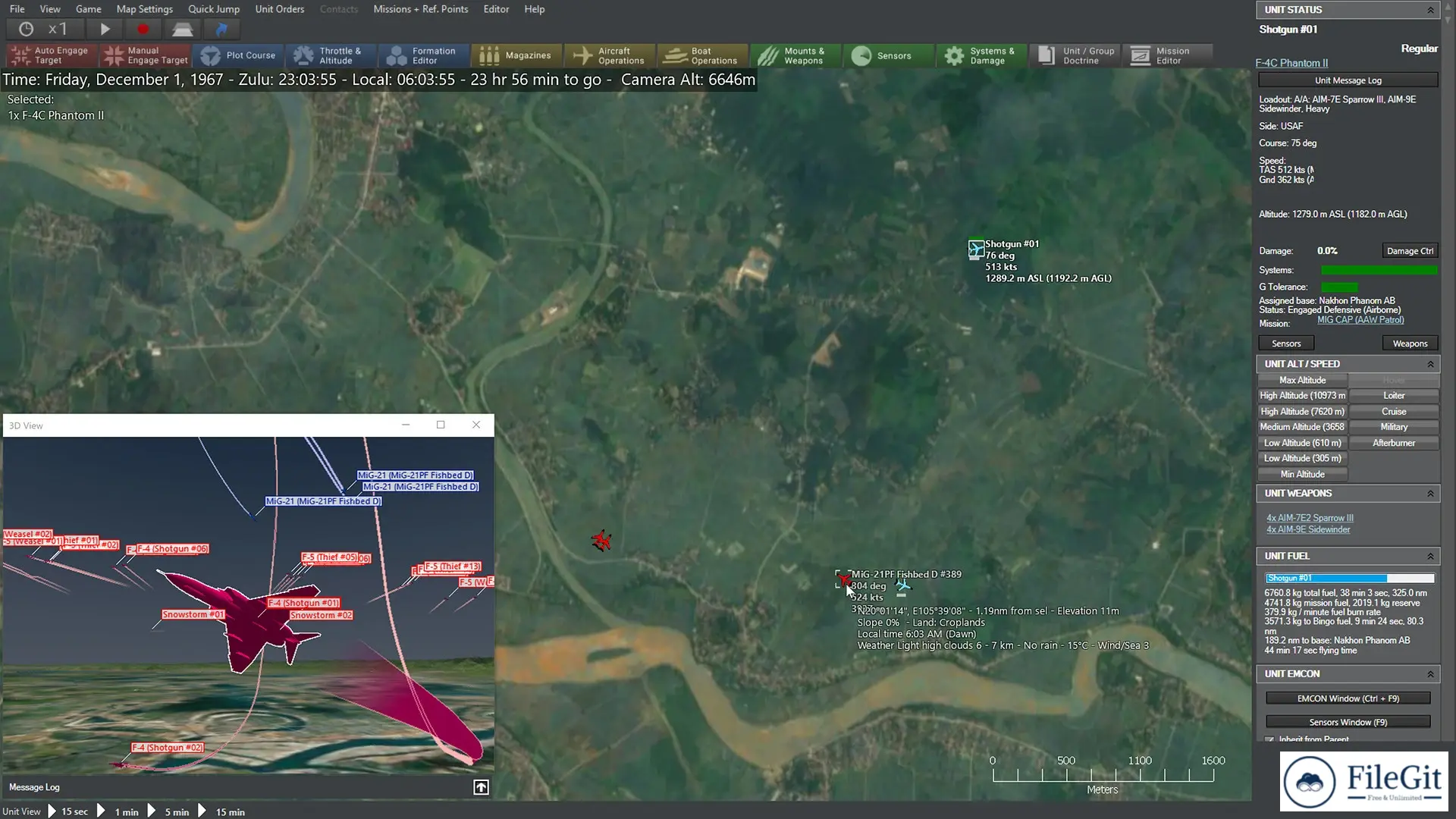Set throttle to Loiter
1456x819 pixels.
[1394, 396]
